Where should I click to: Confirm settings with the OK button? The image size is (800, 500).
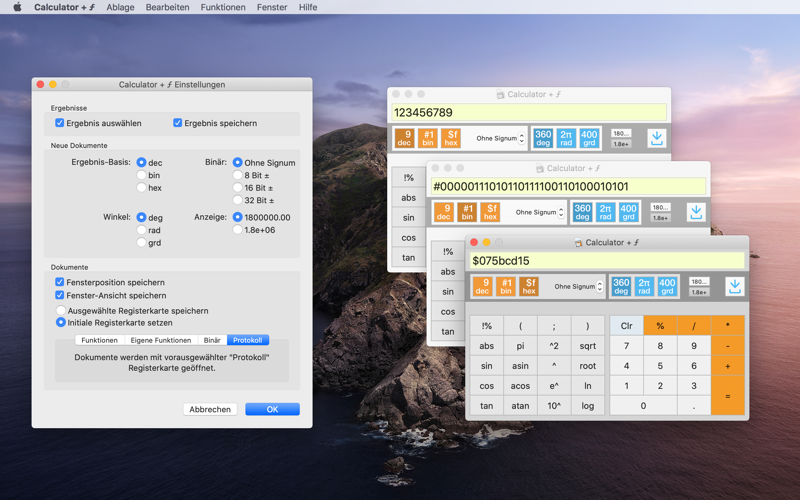click(272, 409)
